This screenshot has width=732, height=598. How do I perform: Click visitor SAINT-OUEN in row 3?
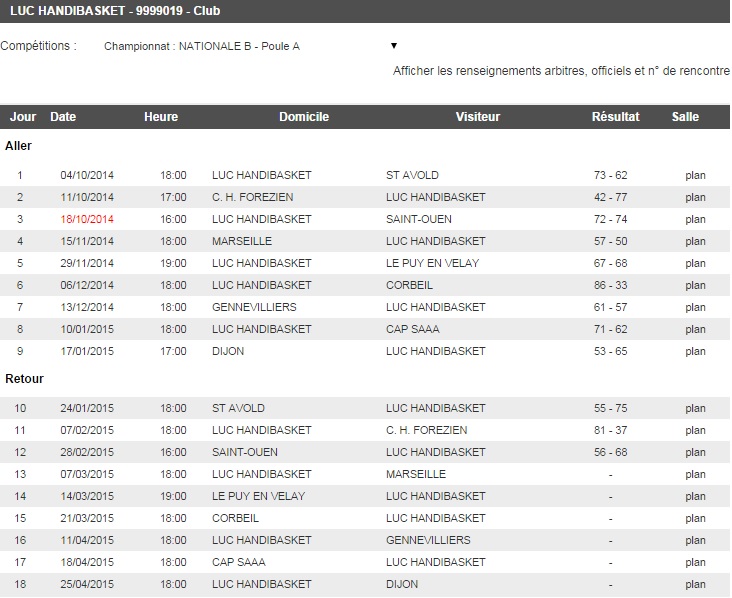click(419, 219)
